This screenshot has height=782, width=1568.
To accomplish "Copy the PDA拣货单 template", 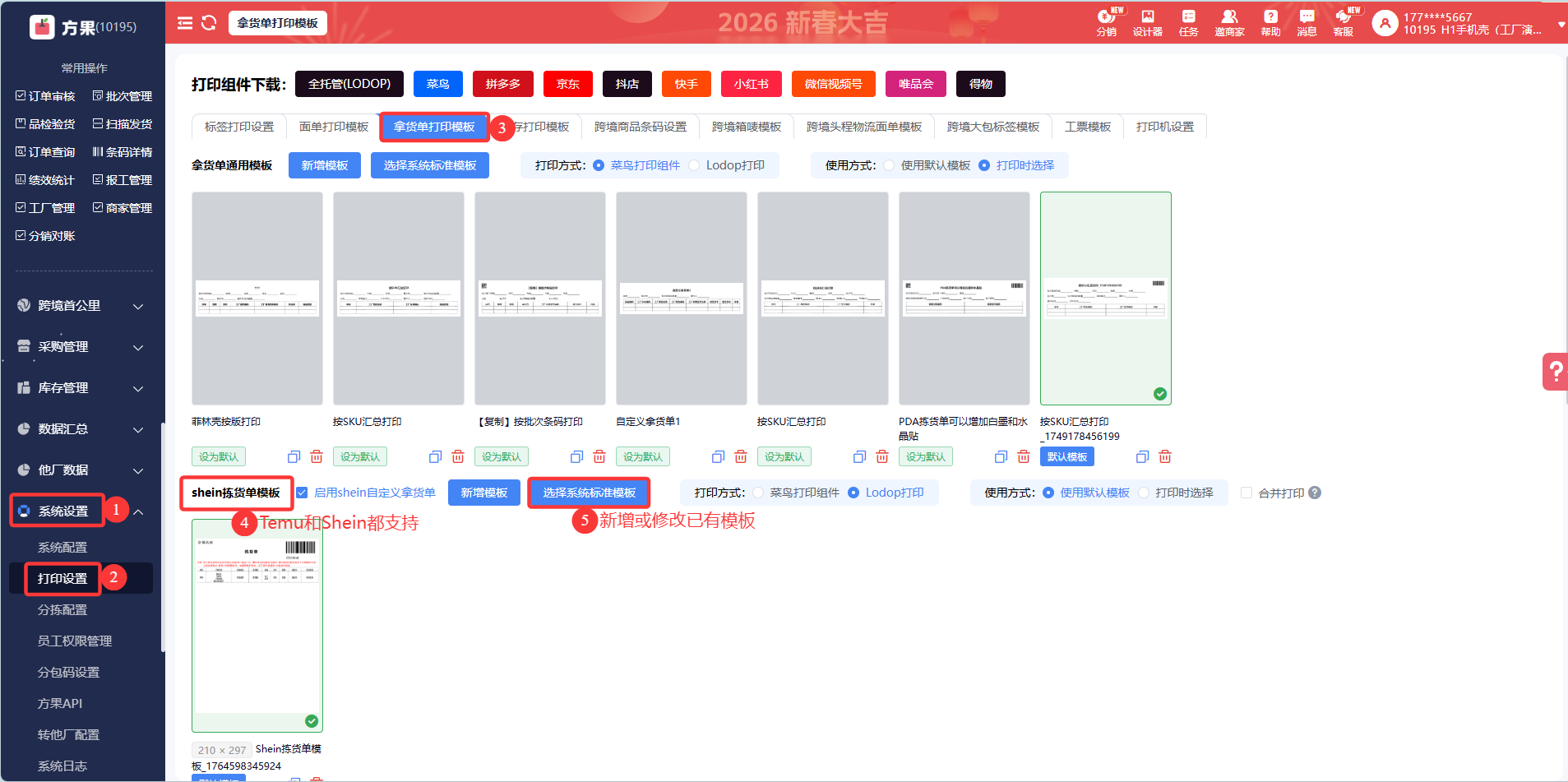I will (x=1001, y=457).
